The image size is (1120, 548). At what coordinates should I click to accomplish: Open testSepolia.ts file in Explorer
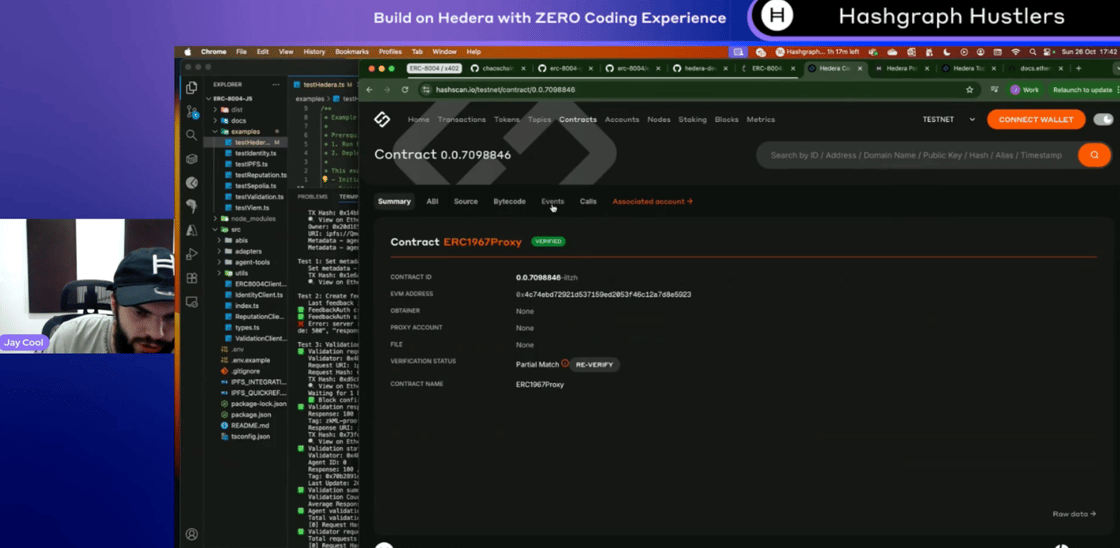(x=256, y=186)
